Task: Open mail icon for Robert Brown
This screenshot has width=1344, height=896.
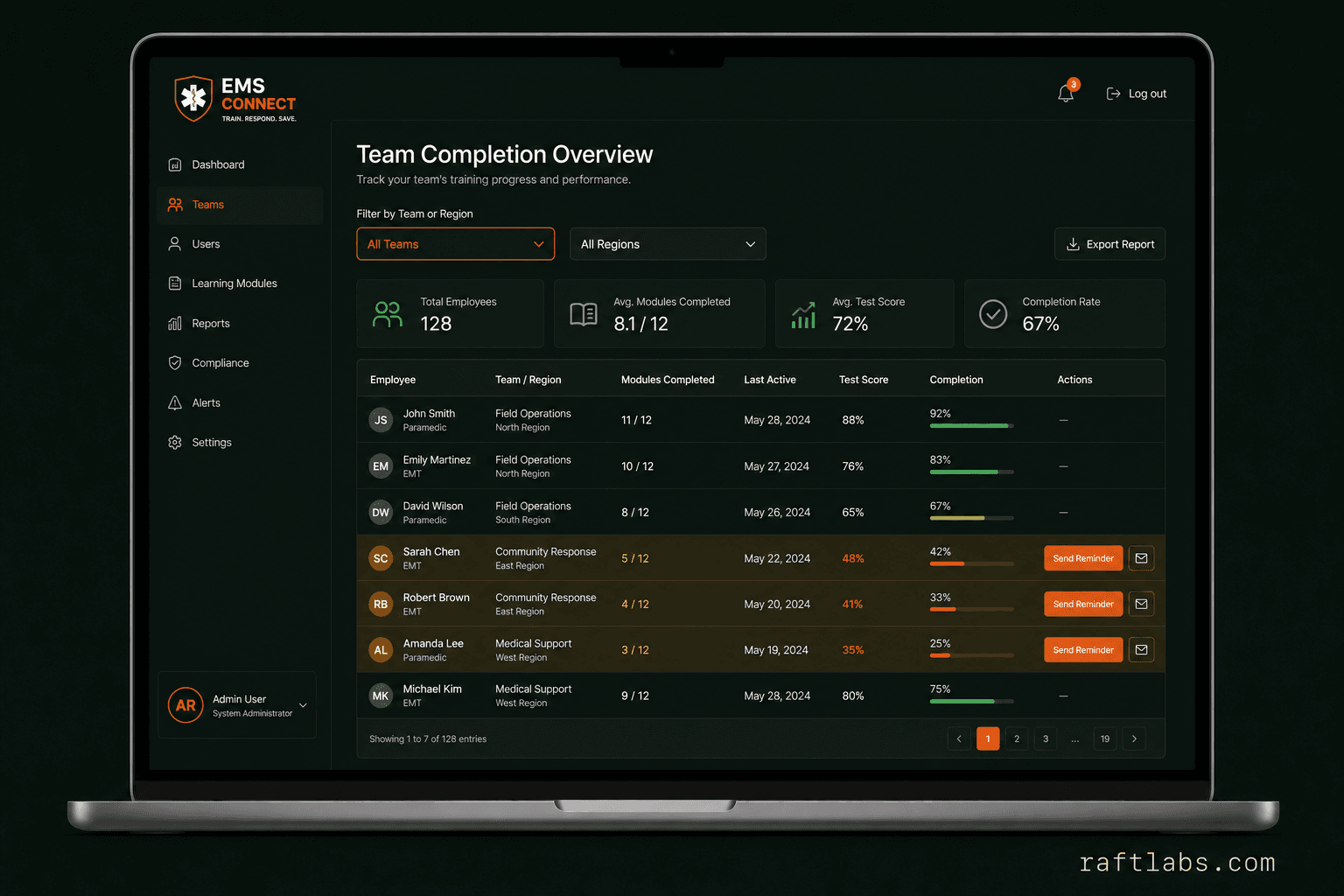Action: 1141,604
